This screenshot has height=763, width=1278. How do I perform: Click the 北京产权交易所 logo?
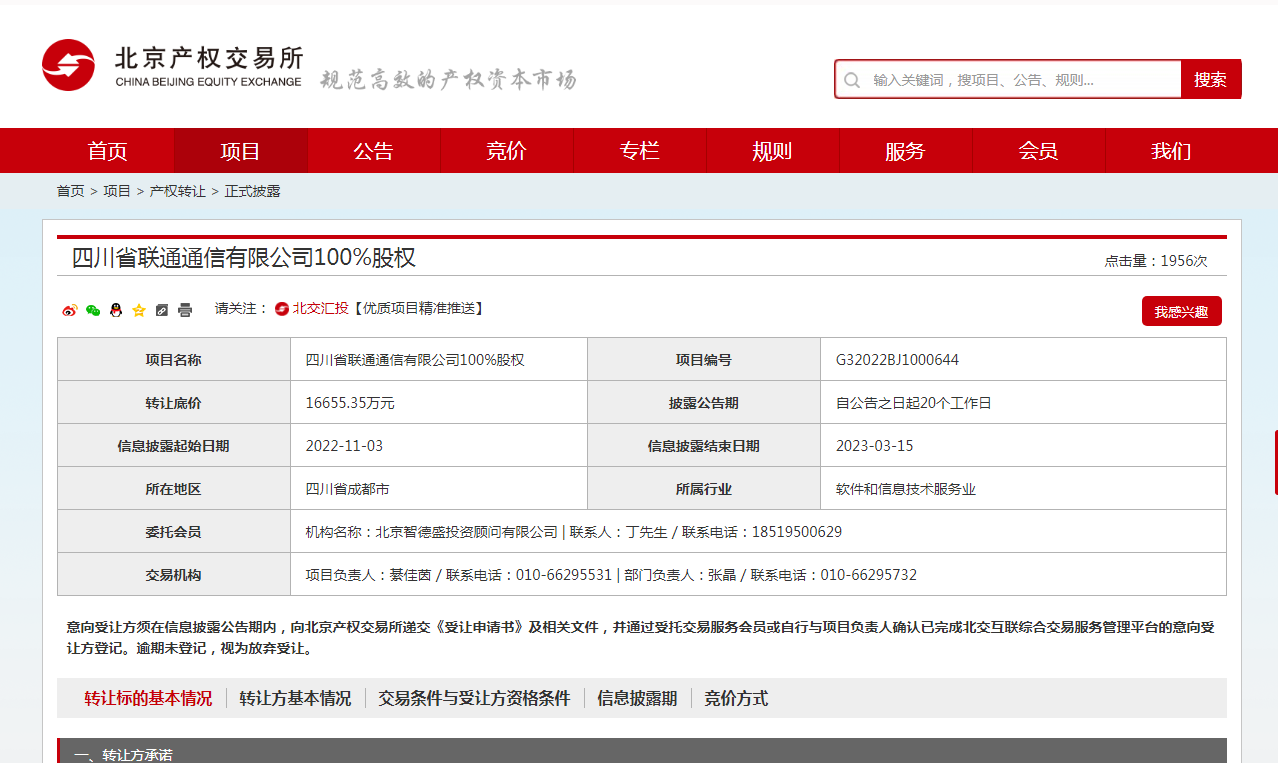click(x=172, y=65)
